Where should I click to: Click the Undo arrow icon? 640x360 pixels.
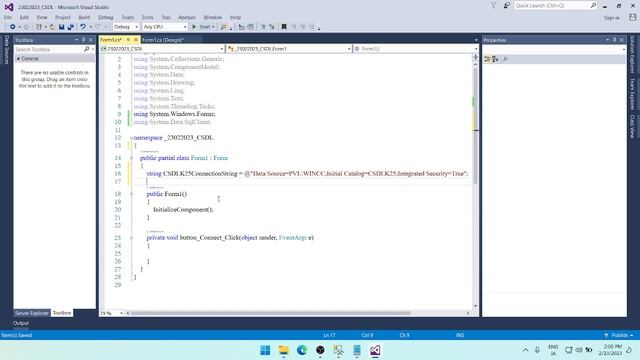[83, 27]
